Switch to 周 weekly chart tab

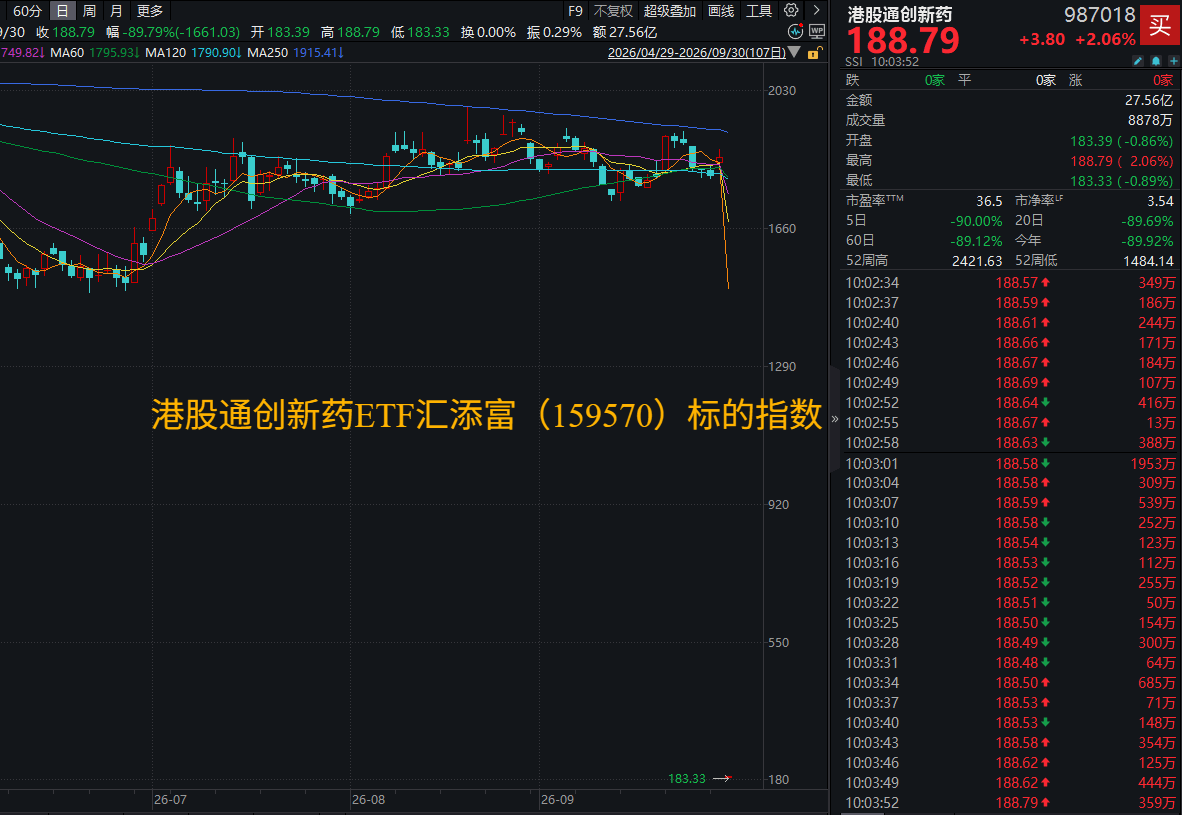click(89, 11)
